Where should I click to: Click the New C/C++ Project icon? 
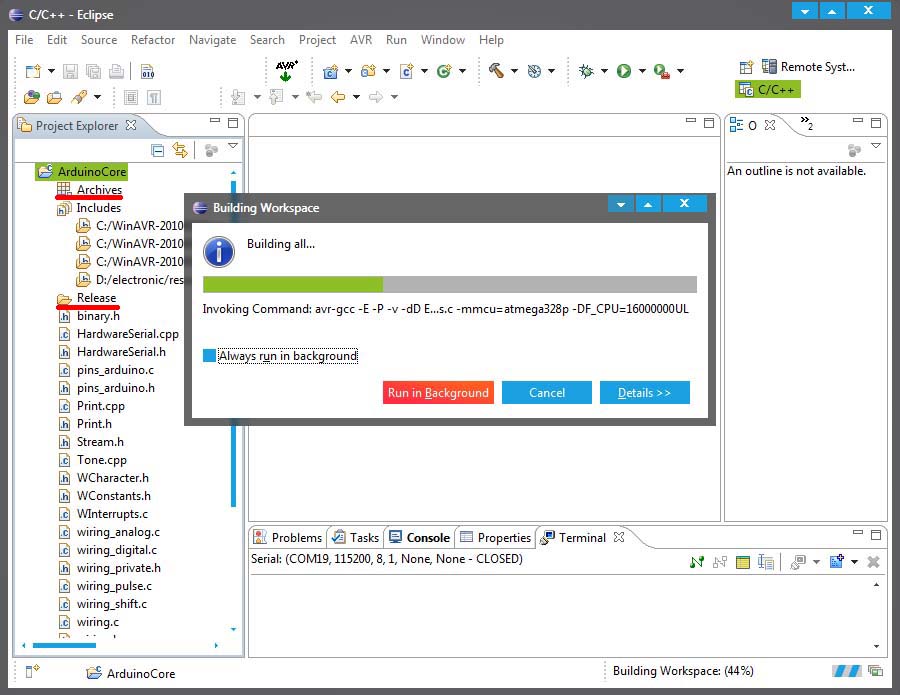331,71
